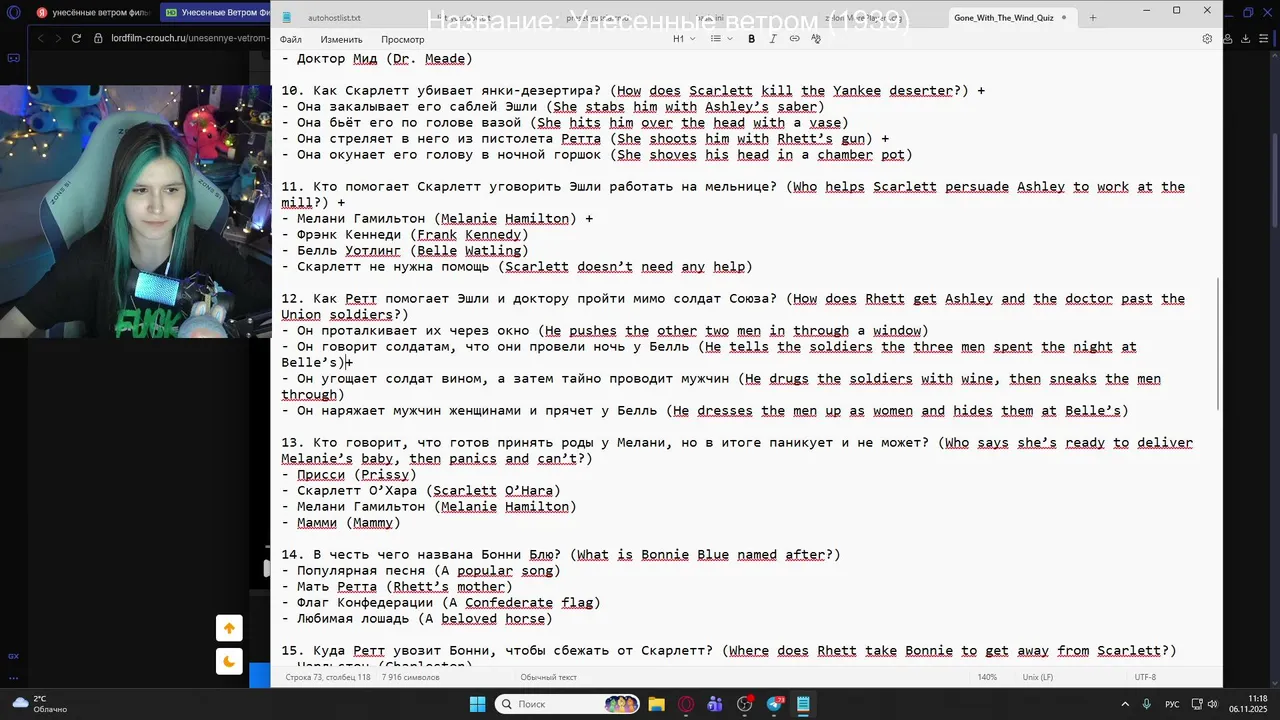Click the line Любимая лошадь (A beloved horse)
This screenshot has height=720, width=1280.
click(417, 618)
